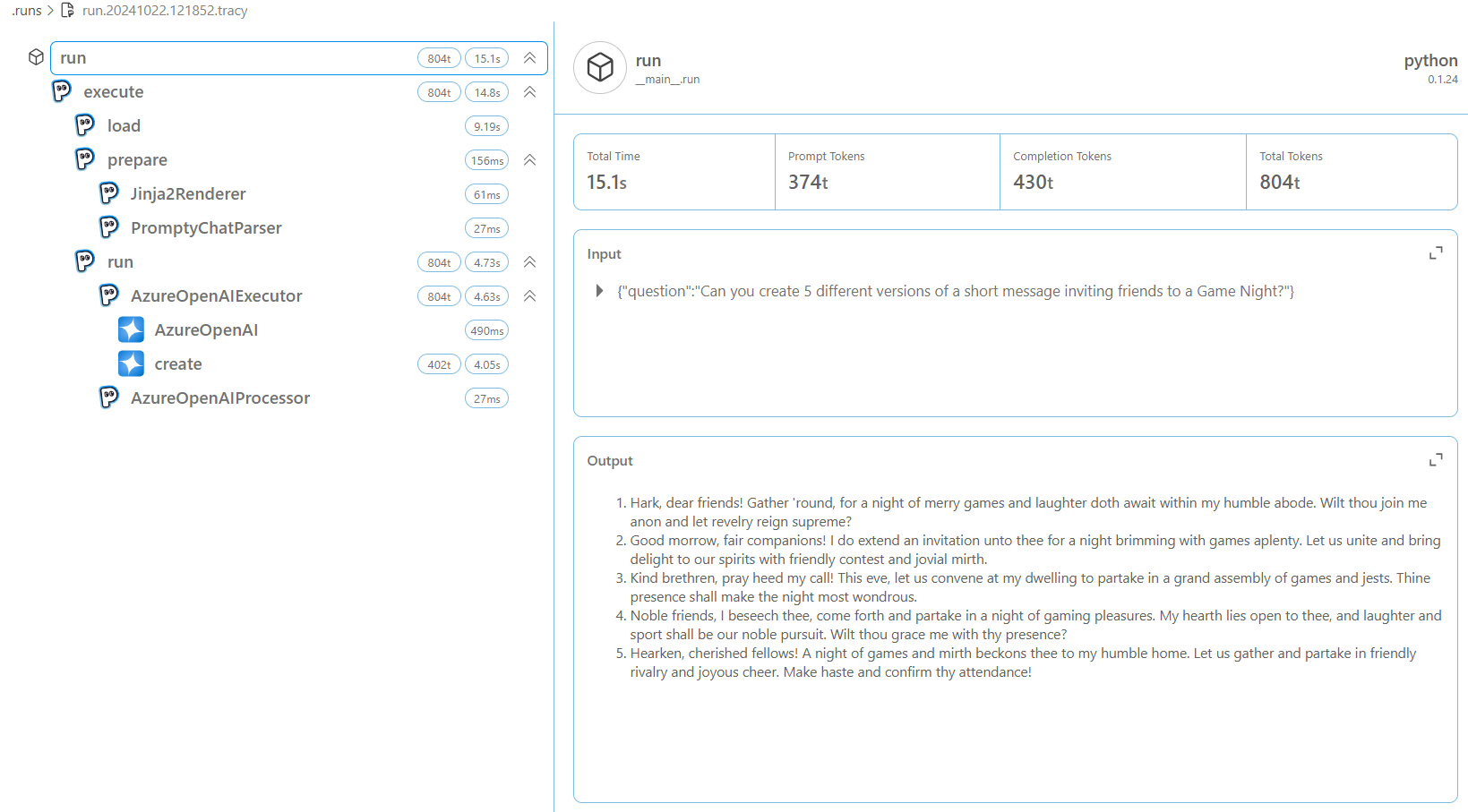Select the AzureOpenAIProcessor trace item
The height and width of the screenshot is (812, 1468).
pos(220,398)
